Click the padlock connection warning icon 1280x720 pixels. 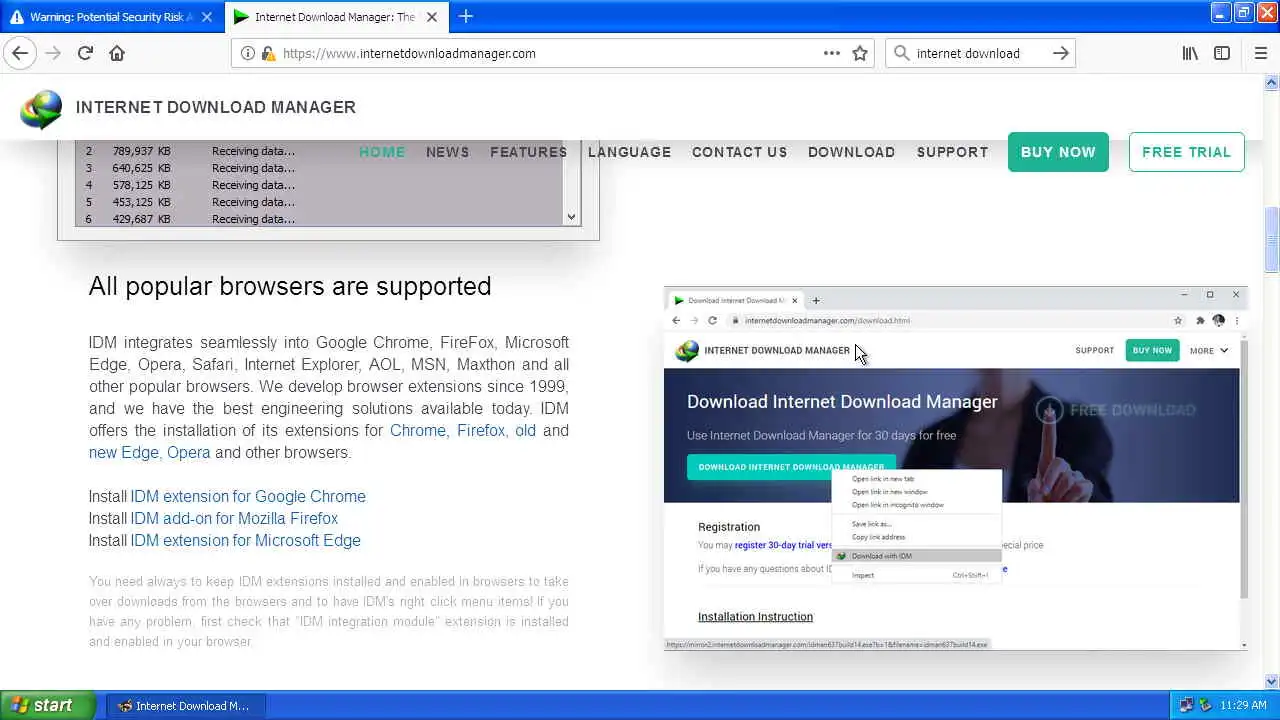pyautogui.click(x=268, y=53)
